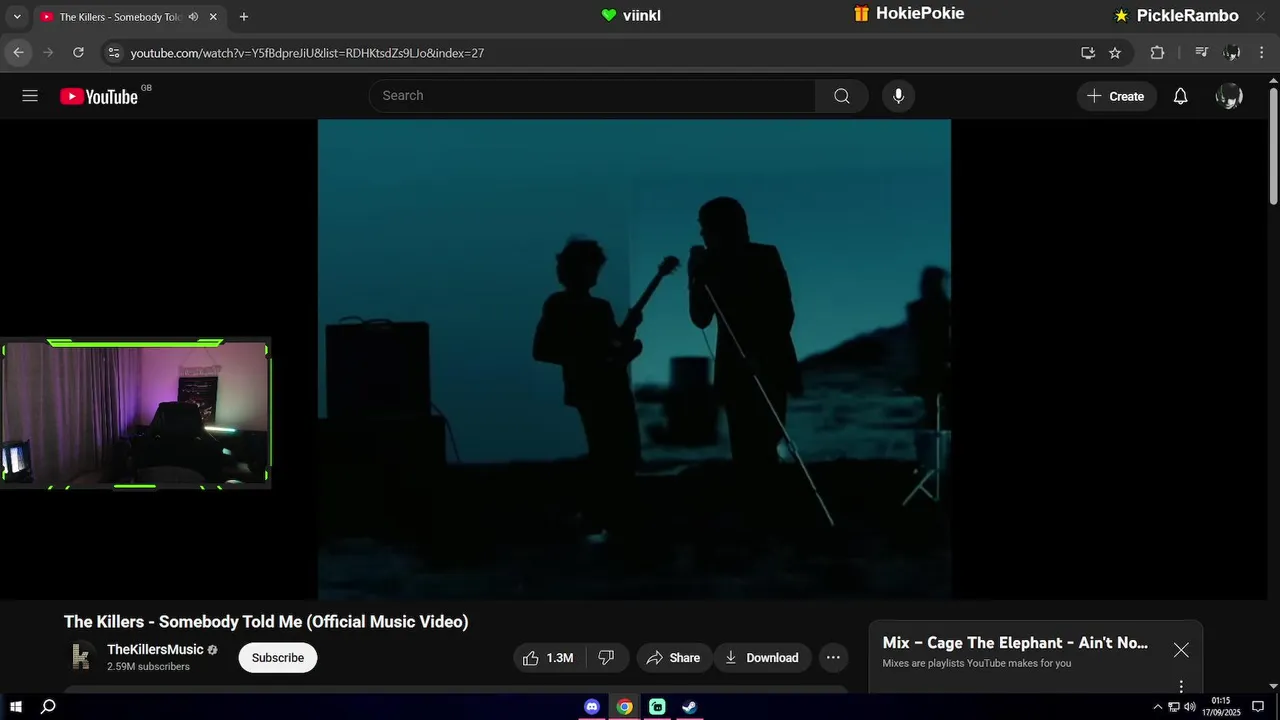The width and height of the screenshot is (1280, 720).
Task: Go back to previous page in Chrome
Action: (x=18, y=52)
